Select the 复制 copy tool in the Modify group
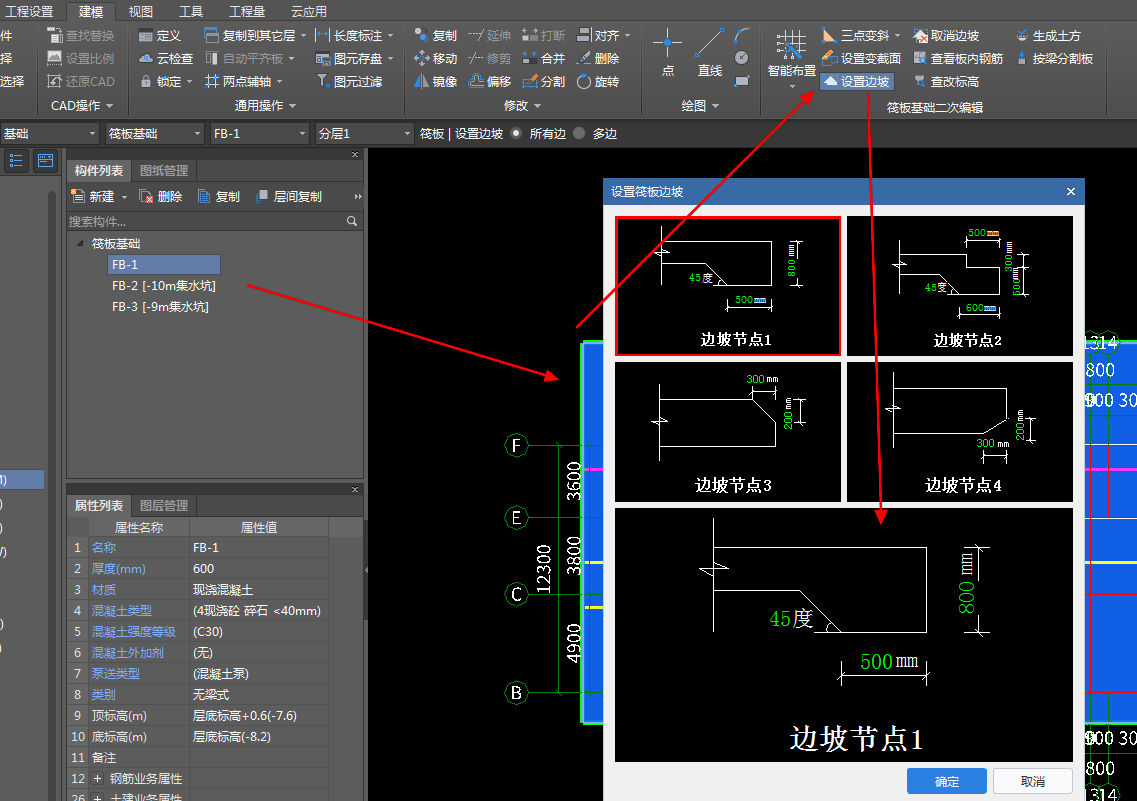This screenshot has width=1137, height=801. 436,35
